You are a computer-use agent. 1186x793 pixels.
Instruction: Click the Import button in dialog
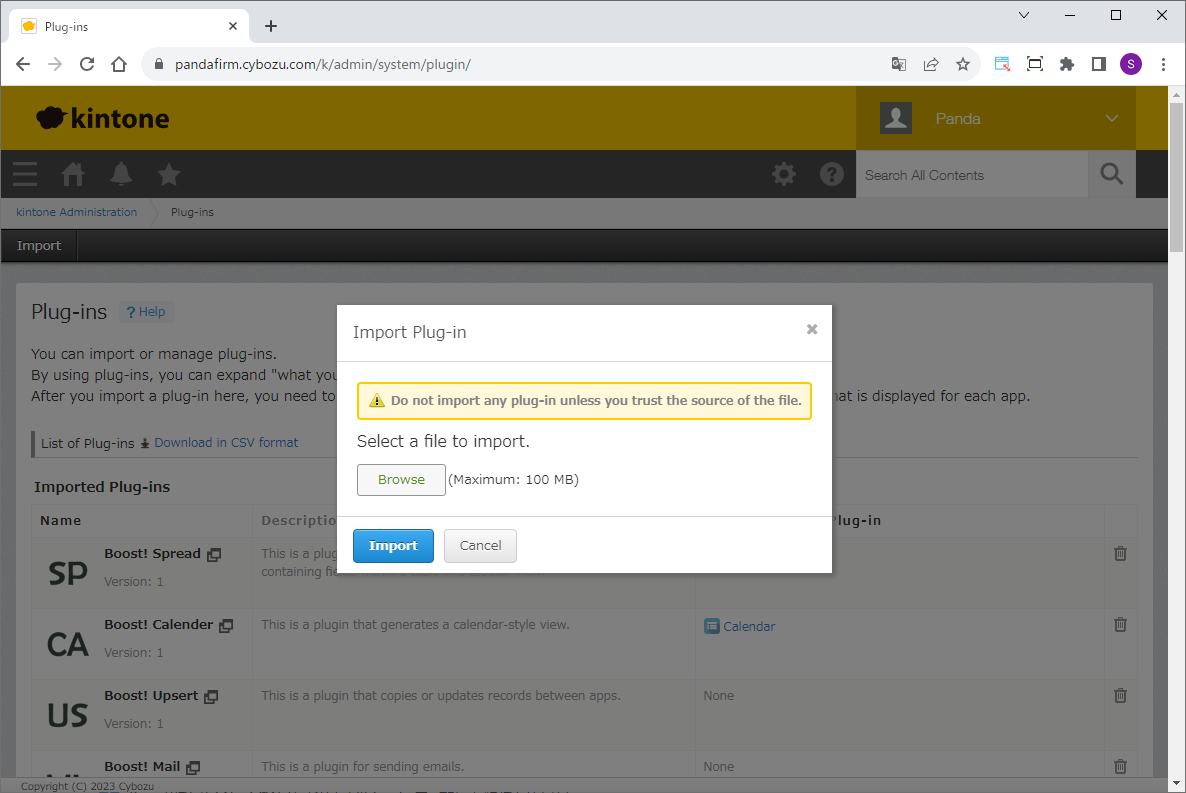(393, 546)
